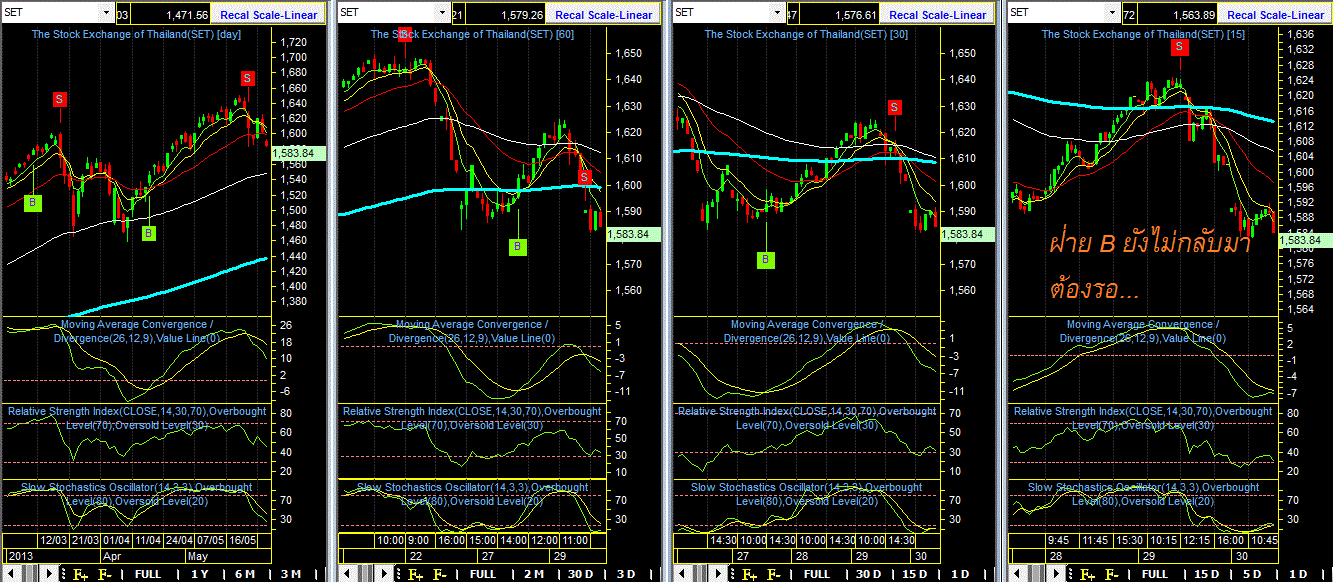Viewport: 1333px width, 582px height.
Task: Open the SET symbol dropdown on the 30-minute chart
Action: pos(775,13)
